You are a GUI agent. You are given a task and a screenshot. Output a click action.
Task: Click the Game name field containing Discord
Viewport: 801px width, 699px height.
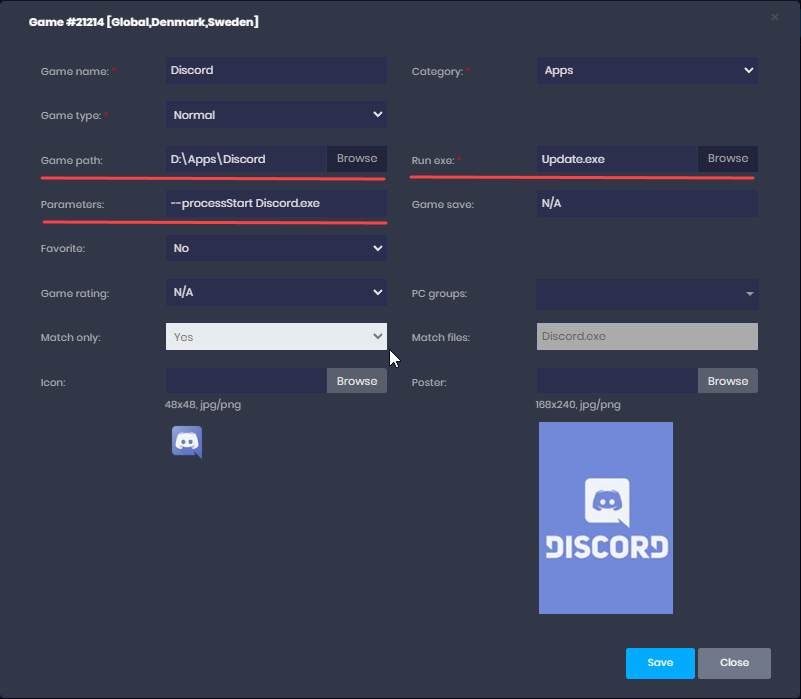(x=276, y=71)
